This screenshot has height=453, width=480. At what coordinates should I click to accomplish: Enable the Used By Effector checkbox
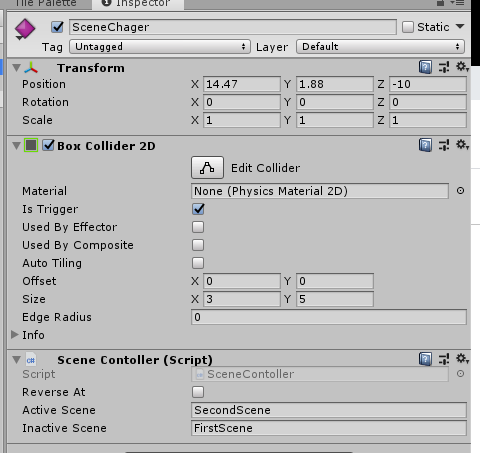[198, 227]
